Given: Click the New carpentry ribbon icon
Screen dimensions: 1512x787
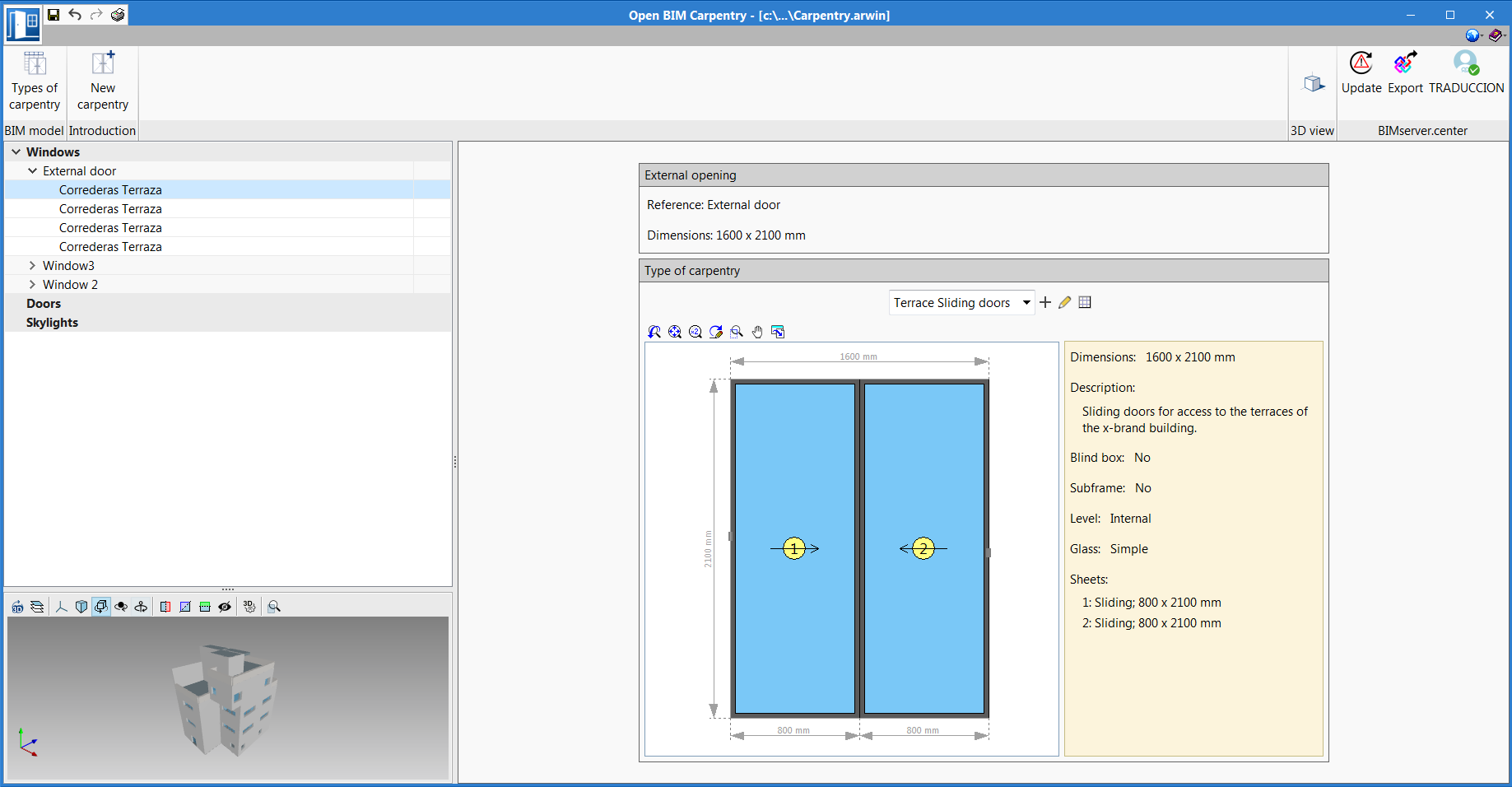Looking at the screenshot, I should click(x=102, y=80).
